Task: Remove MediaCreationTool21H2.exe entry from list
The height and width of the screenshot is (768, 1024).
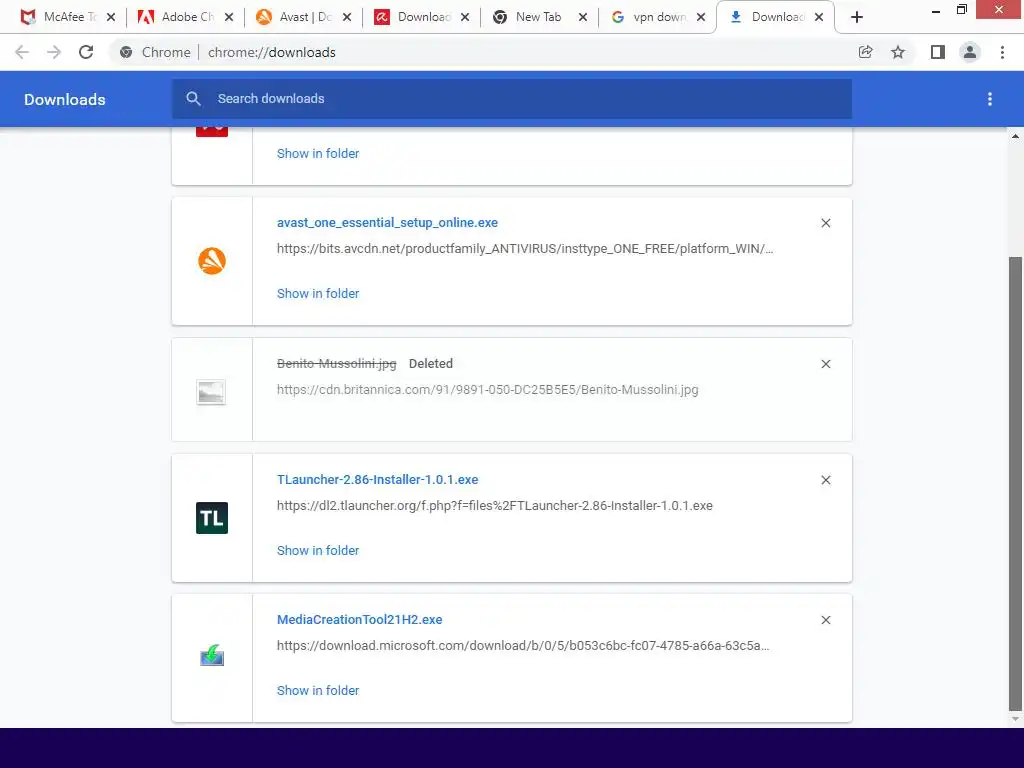Action: [x=825, y=620]
